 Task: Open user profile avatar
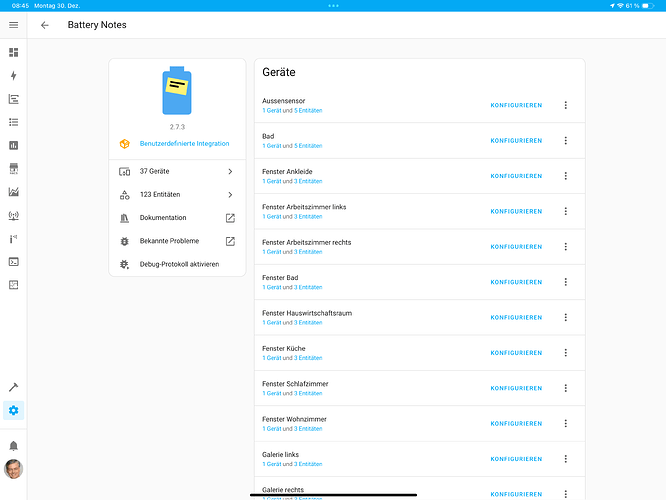tap(14, 469)
